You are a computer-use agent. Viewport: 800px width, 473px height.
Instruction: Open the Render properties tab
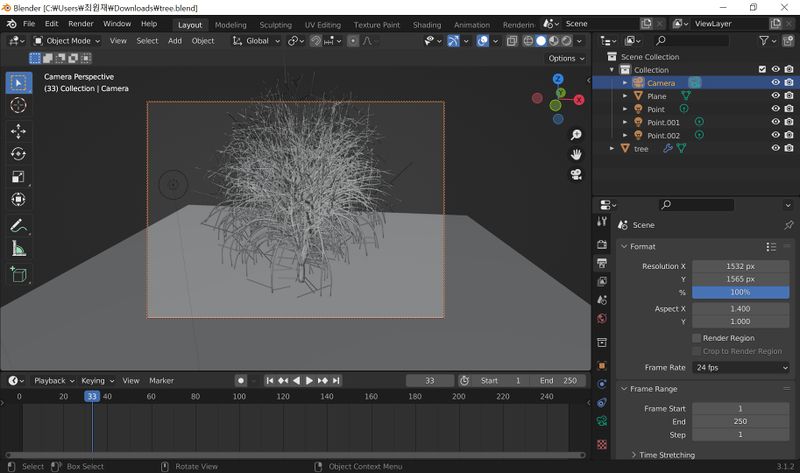coord(602,244)
